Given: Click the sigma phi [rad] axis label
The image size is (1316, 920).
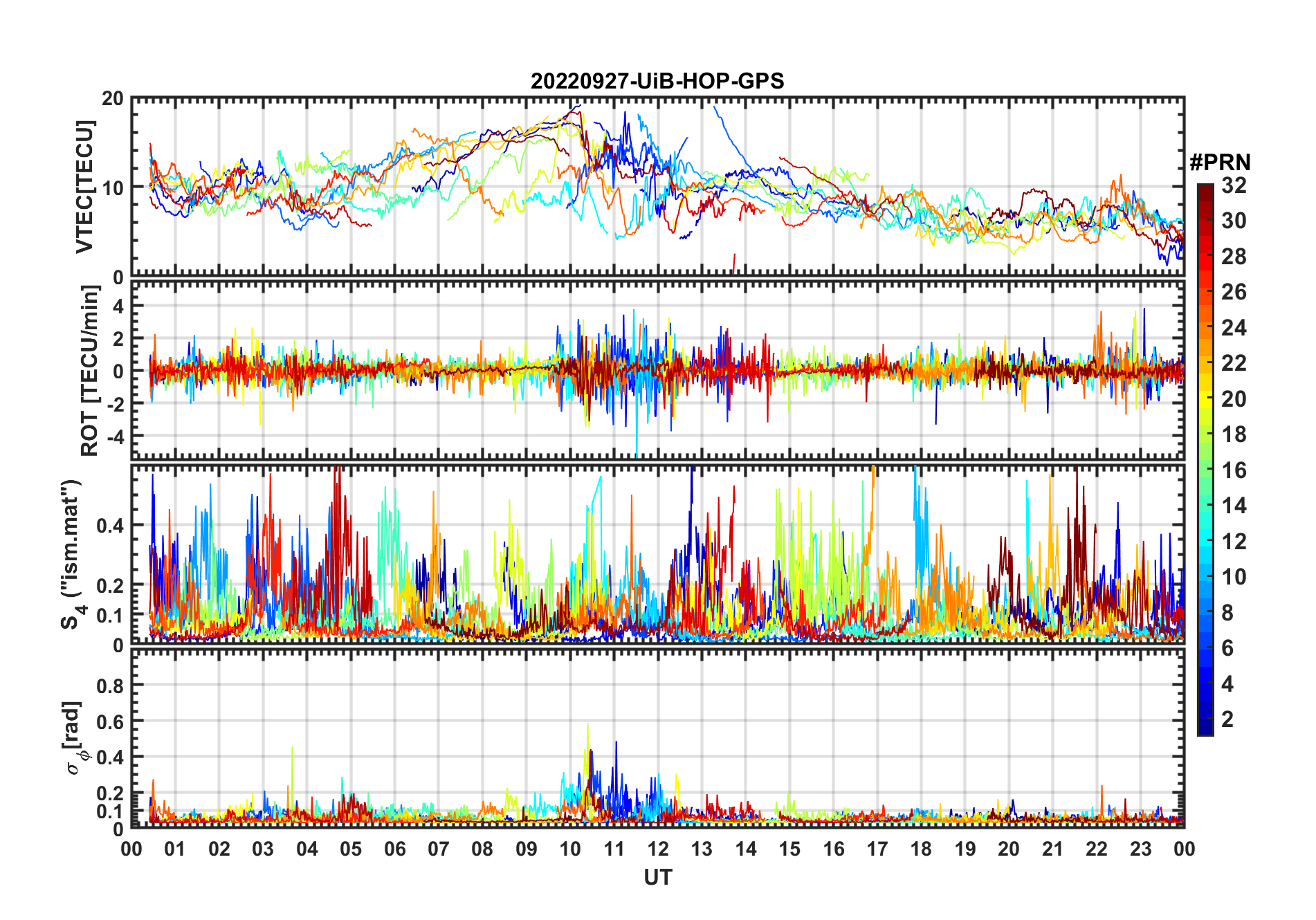Looking at the screenshot, I should tap(77, 738).
